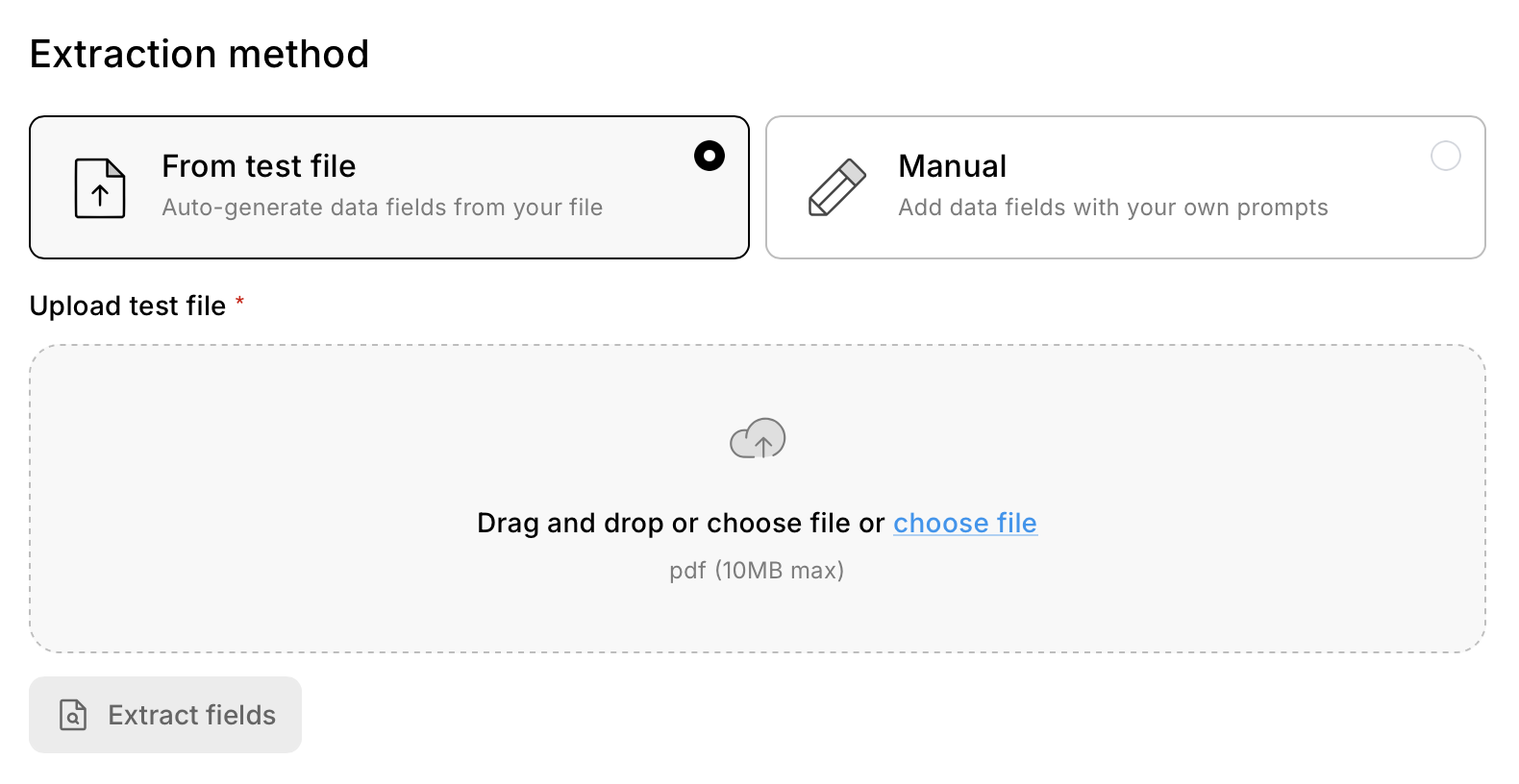Screen dimensions: 1519x784
Task: Click the Auto-generate data fields description
Action: (382, 208)
